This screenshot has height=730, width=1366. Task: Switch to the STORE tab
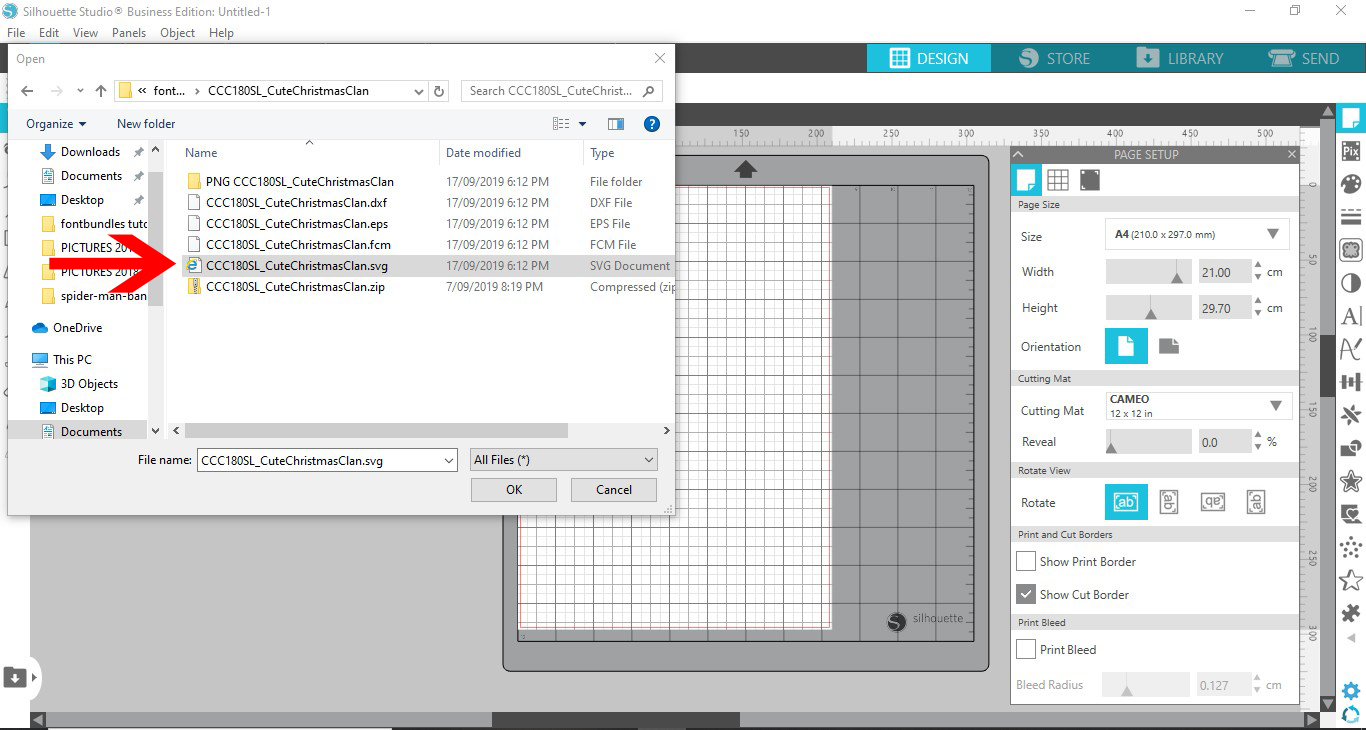(1055, 58)
